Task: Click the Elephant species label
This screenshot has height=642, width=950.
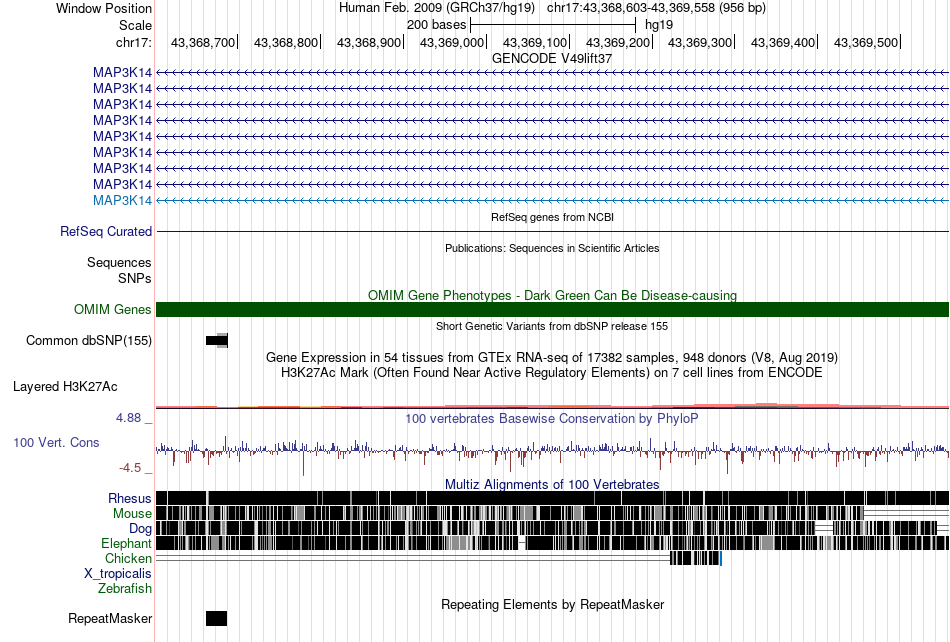Action: click(x=126, y=543)
